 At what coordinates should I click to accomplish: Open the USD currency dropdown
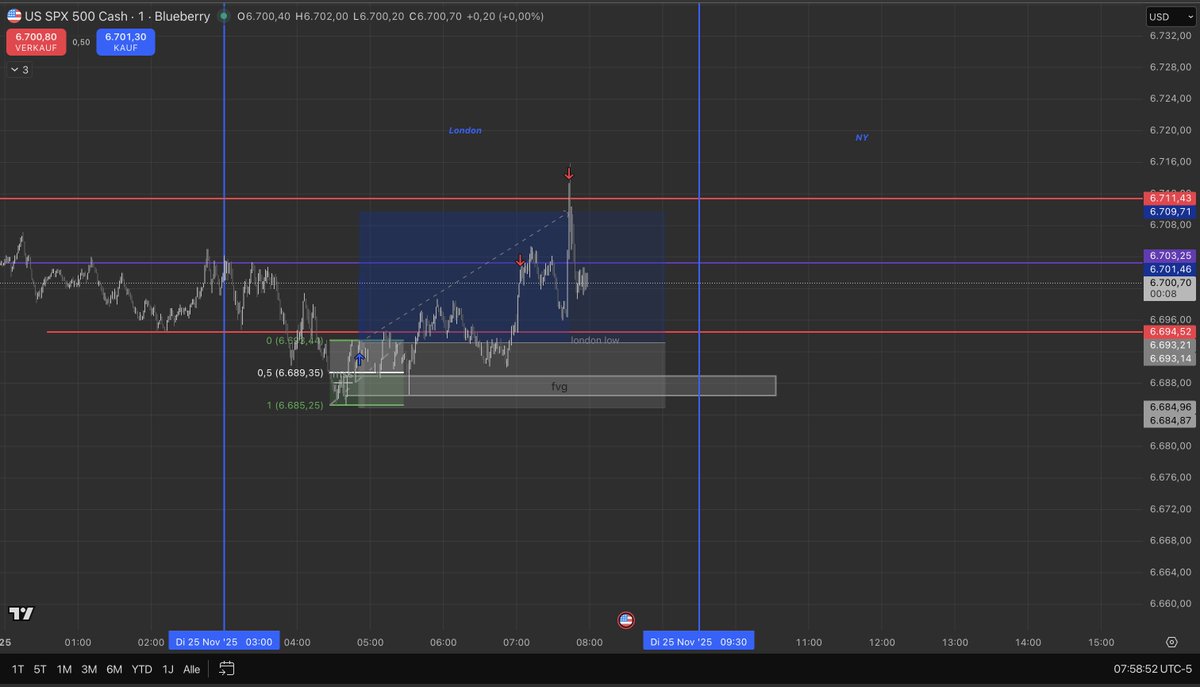tap(1172, 17)
